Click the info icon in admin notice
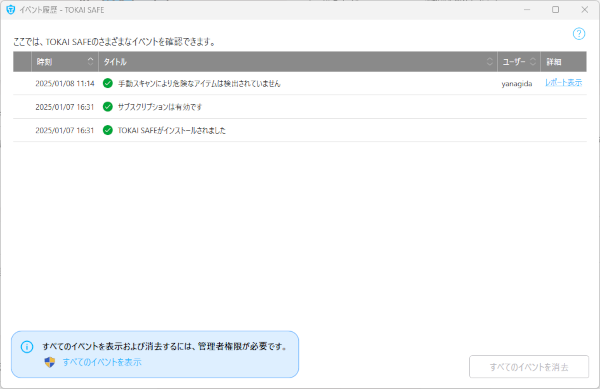The width and height of the screenshot is (600, 389). click(27, 347)
